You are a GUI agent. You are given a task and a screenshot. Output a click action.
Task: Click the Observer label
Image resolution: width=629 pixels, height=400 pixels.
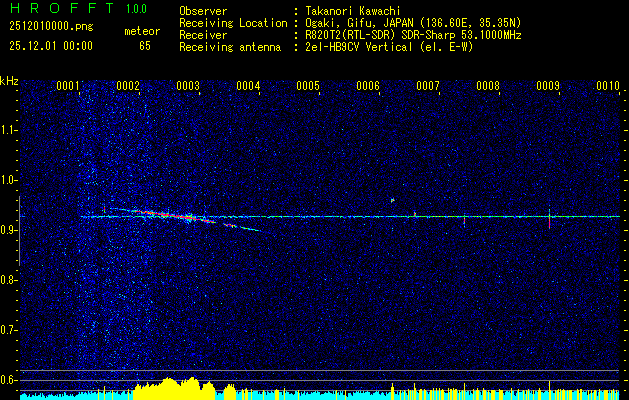pyautogui.click(x=203, y=12)
